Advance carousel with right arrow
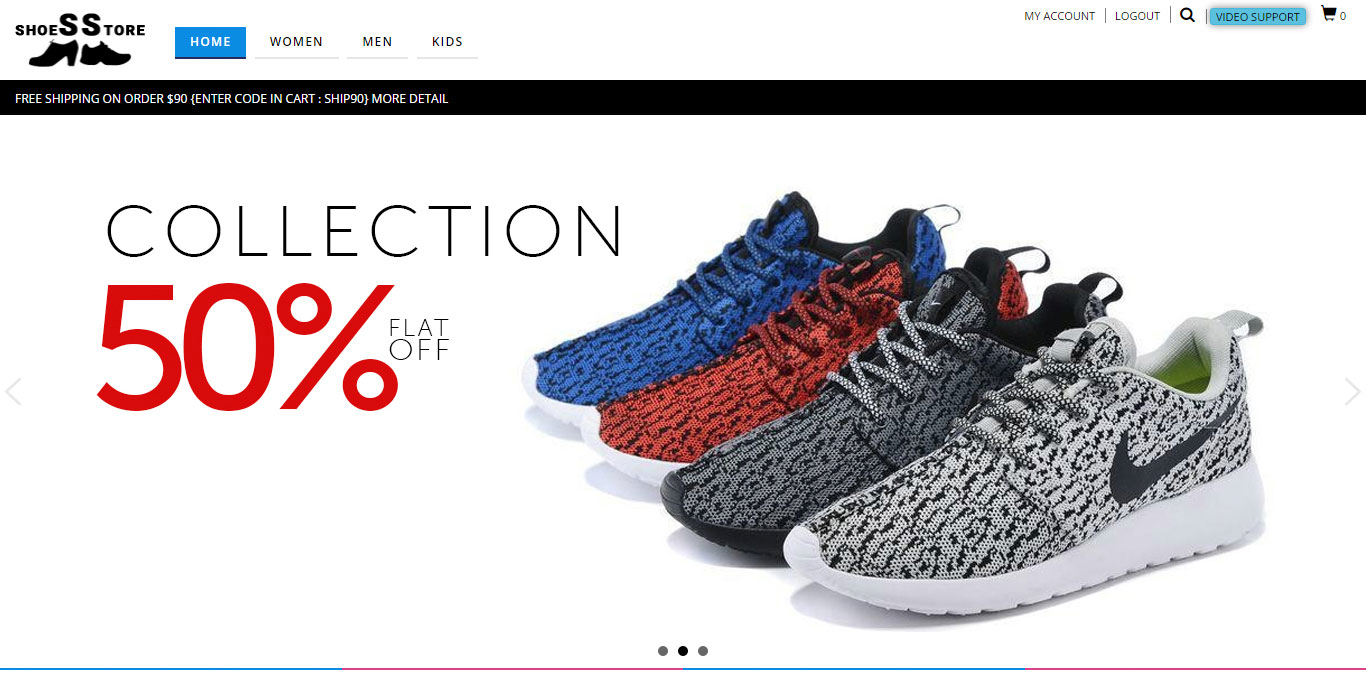The width and height of the screenshot is (1366, 699). (1352, 391)
